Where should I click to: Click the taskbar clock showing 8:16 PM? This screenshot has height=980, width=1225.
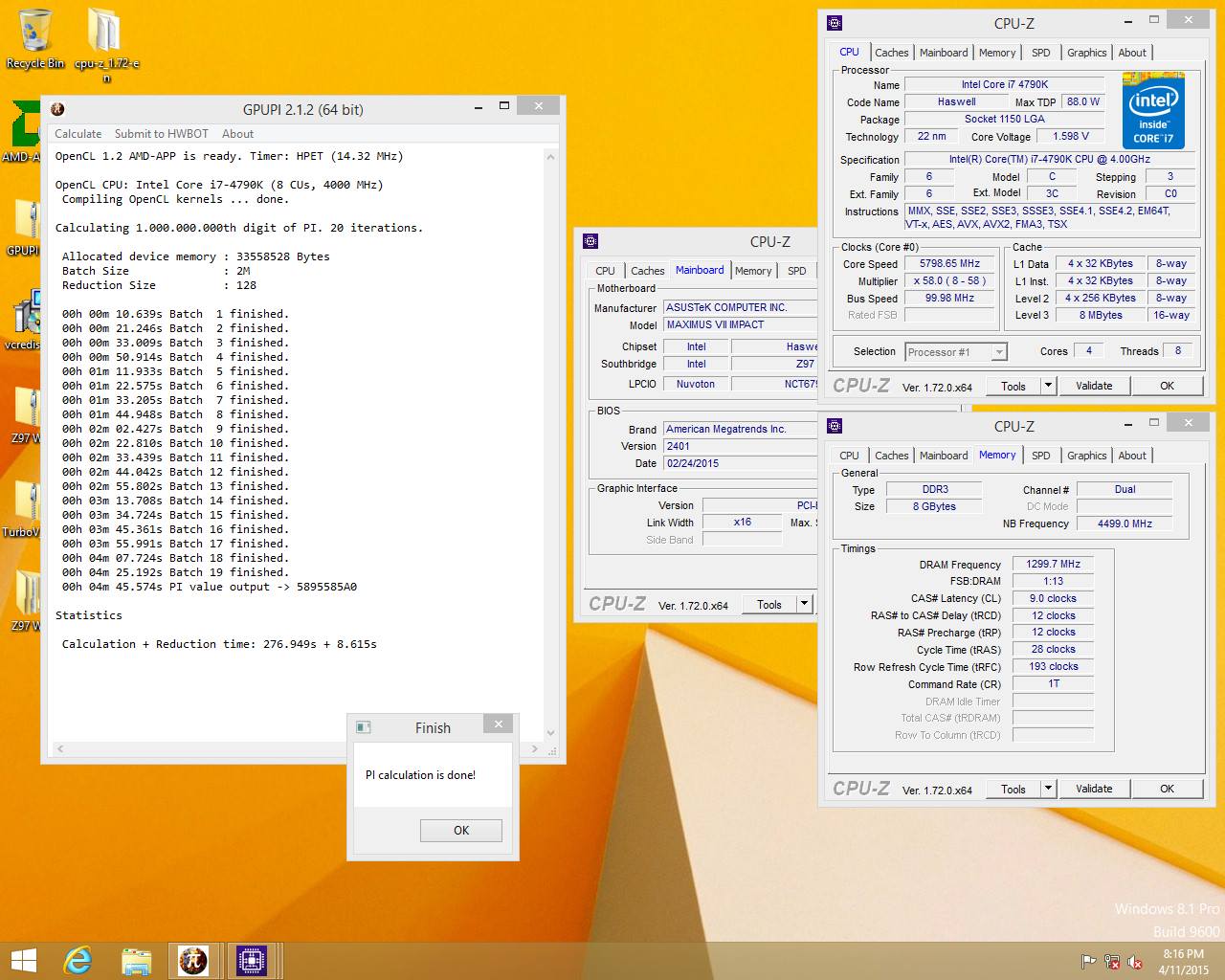[x=1183, y=962]
